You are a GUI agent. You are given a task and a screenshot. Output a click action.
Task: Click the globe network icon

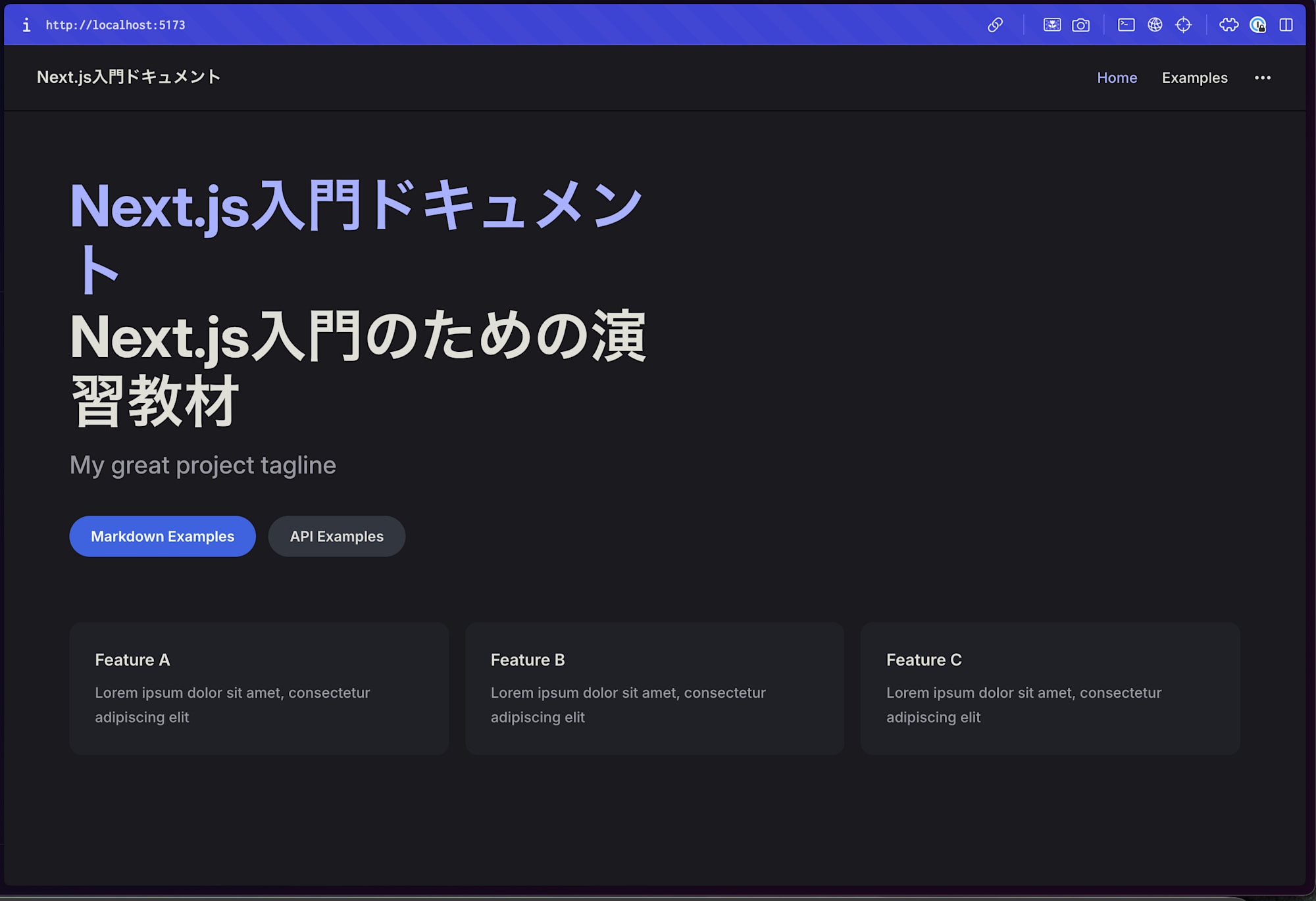point(1155,25)
